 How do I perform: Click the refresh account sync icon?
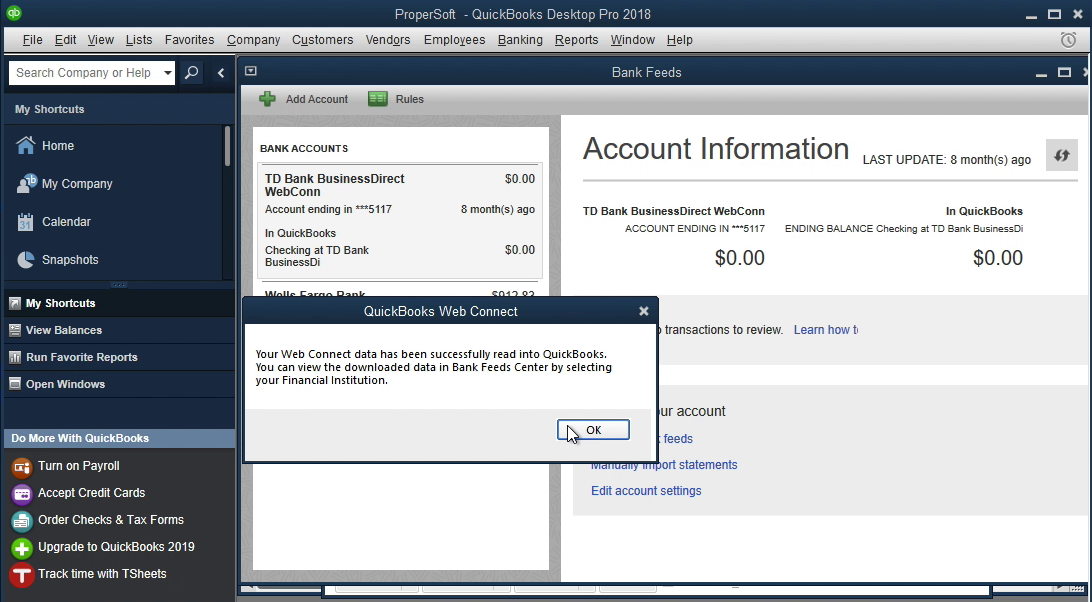1061,155
